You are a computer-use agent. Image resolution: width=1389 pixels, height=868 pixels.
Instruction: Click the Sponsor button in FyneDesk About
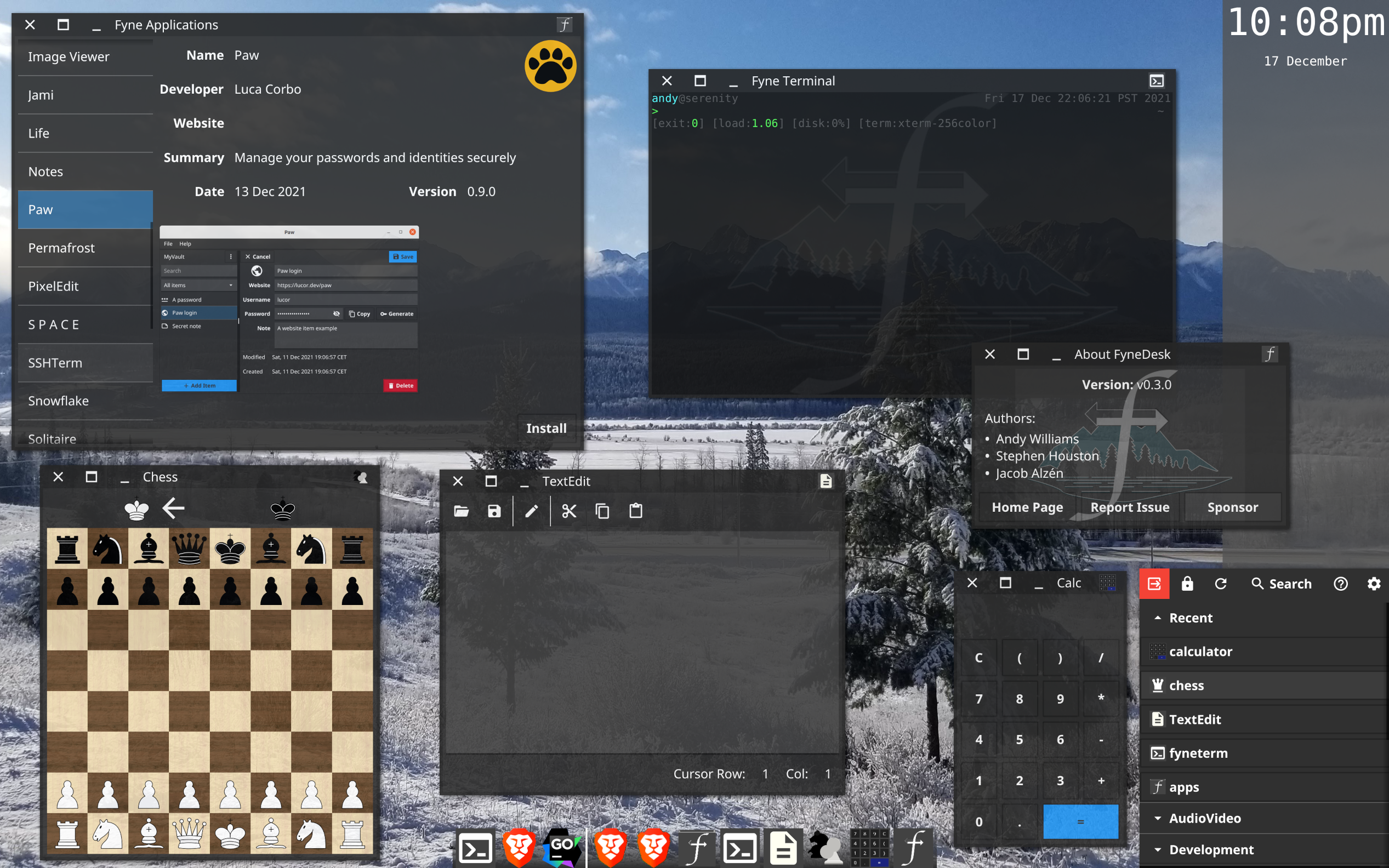[x=1231, y=507]
